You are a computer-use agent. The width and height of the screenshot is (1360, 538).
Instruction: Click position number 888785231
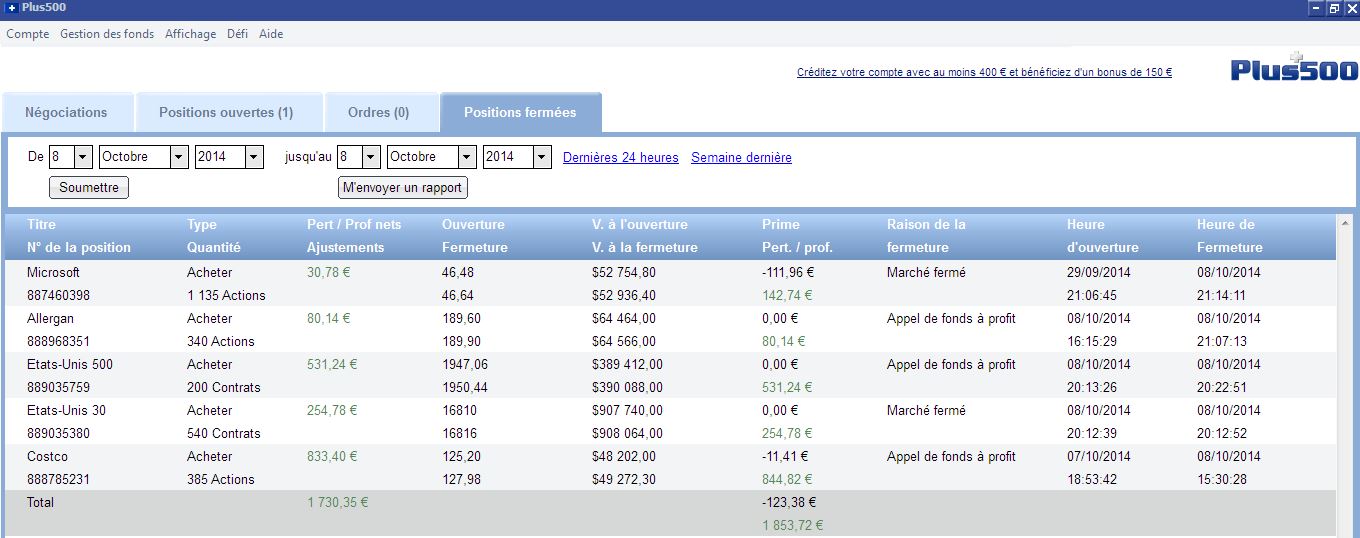[58, 479]
